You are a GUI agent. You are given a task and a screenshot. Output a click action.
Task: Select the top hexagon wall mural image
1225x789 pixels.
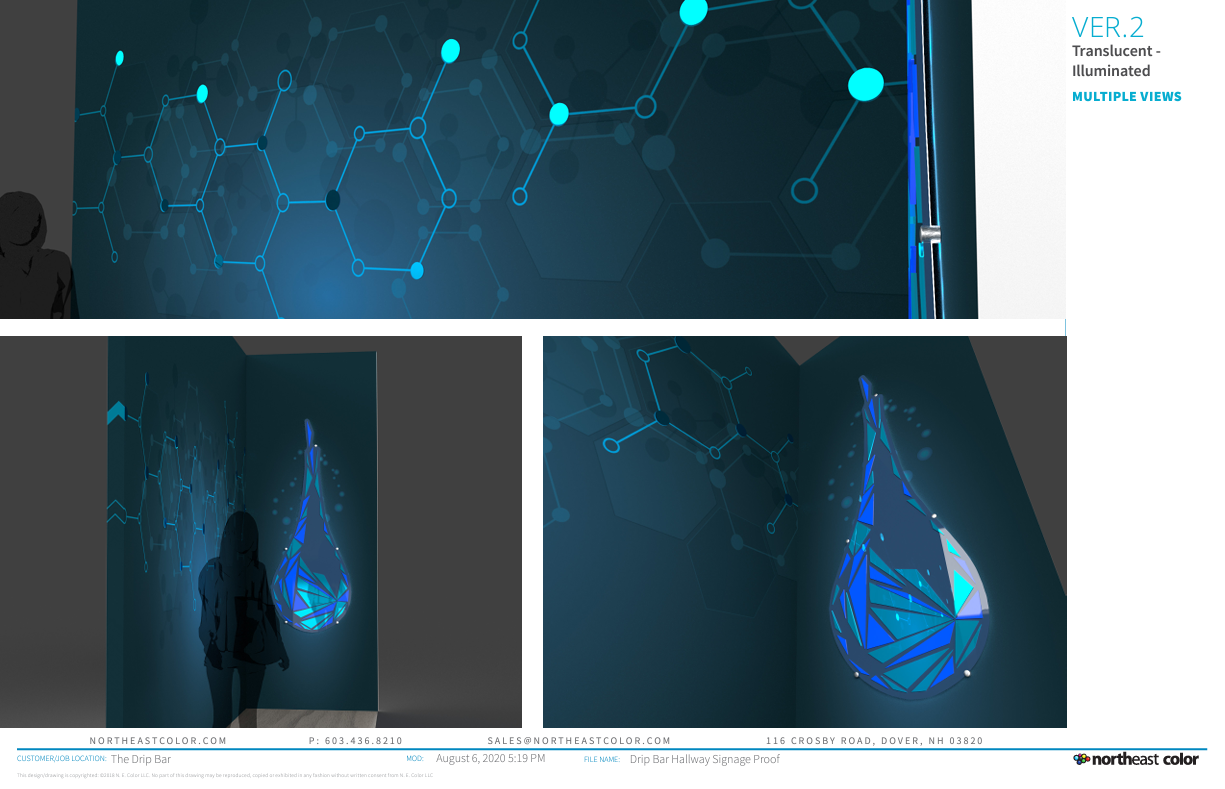[x=500, y=160]
